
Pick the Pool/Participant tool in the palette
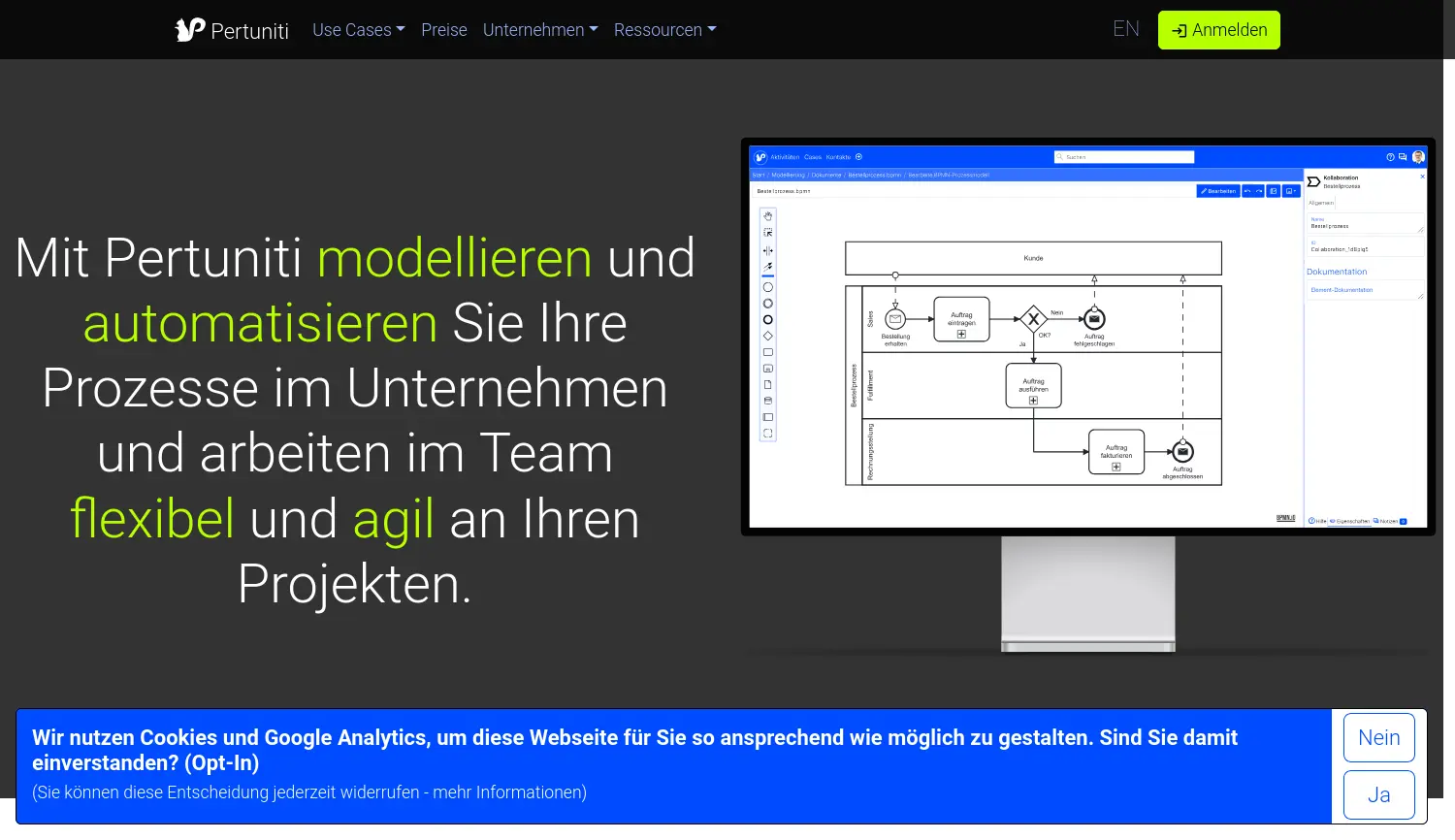tap(767, 417)
